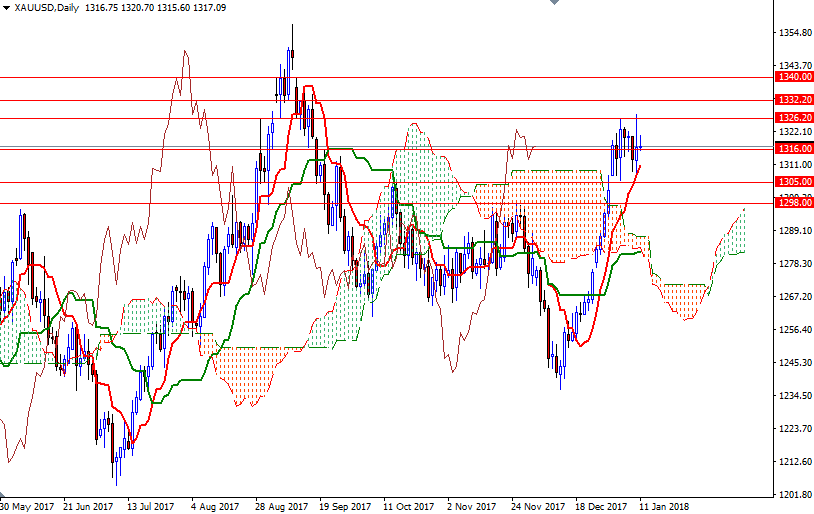The height and width of the screenshot is (514, 814).
Task: Click the chart shift triangle marker at top
Action: (x=551, y=4)
